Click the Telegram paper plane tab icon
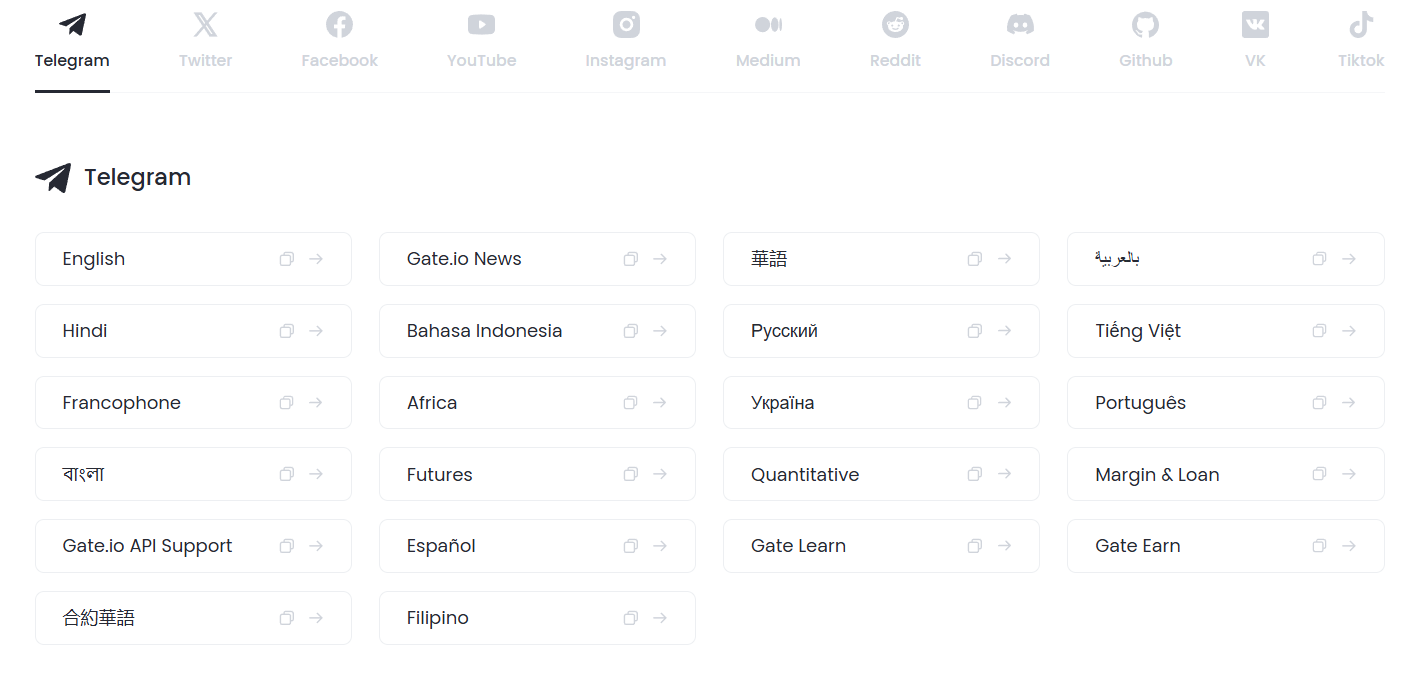The width and height of the screenshot is (1412, 691). click(72, 24)
